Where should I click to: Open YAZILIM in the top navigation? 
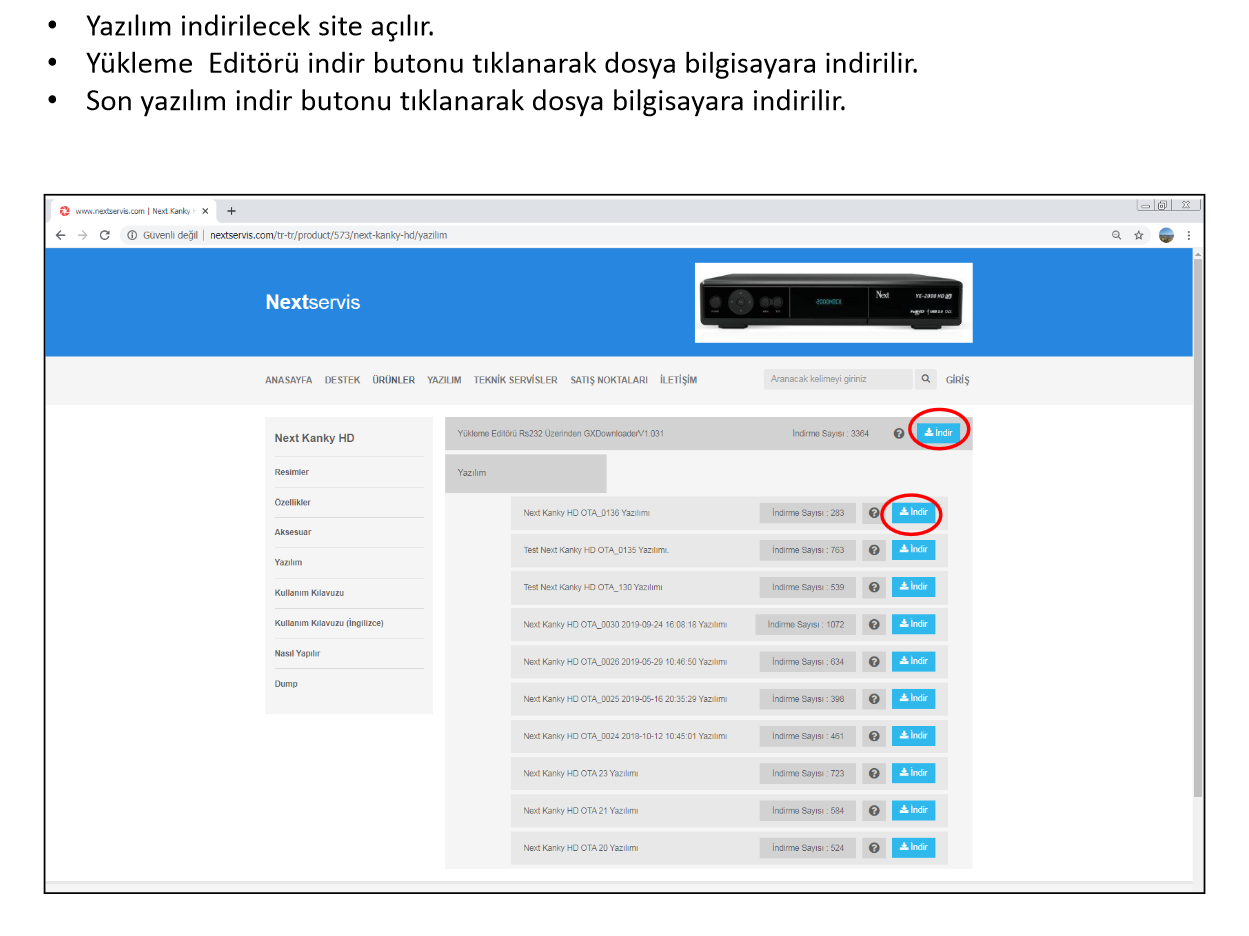(444, 380)
